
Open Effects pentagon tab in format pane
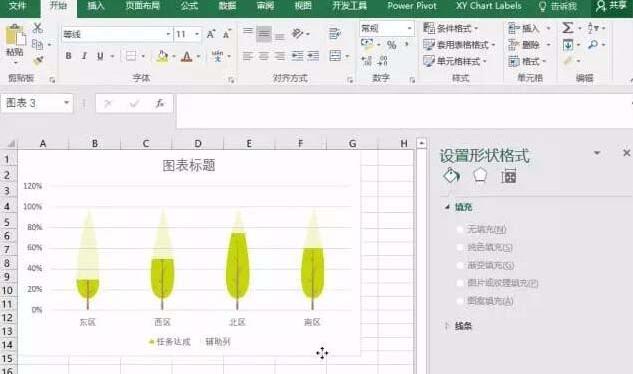tap(480, 176)
